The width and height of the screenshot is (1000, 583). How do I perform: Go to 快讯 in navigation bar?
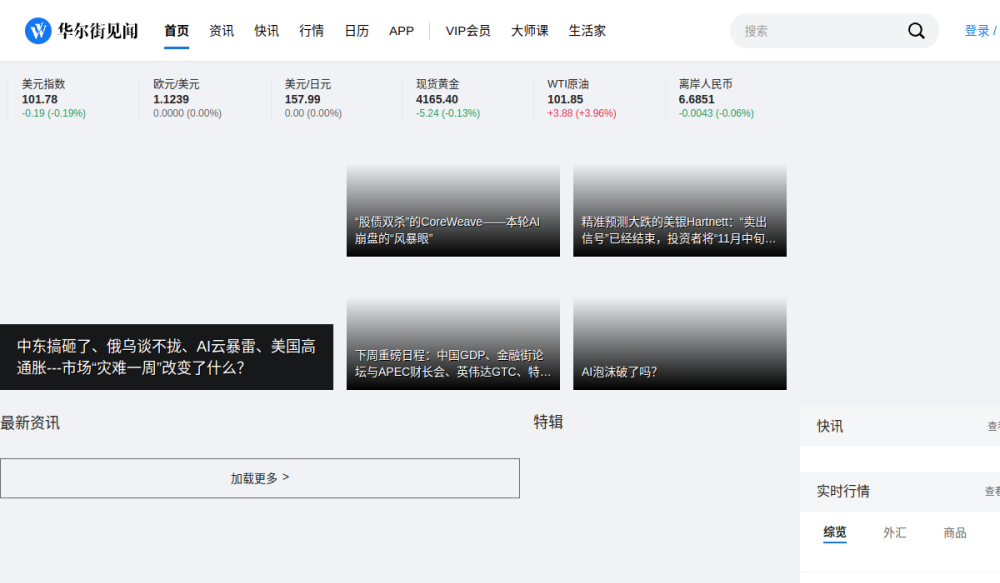tap(267, 31)
